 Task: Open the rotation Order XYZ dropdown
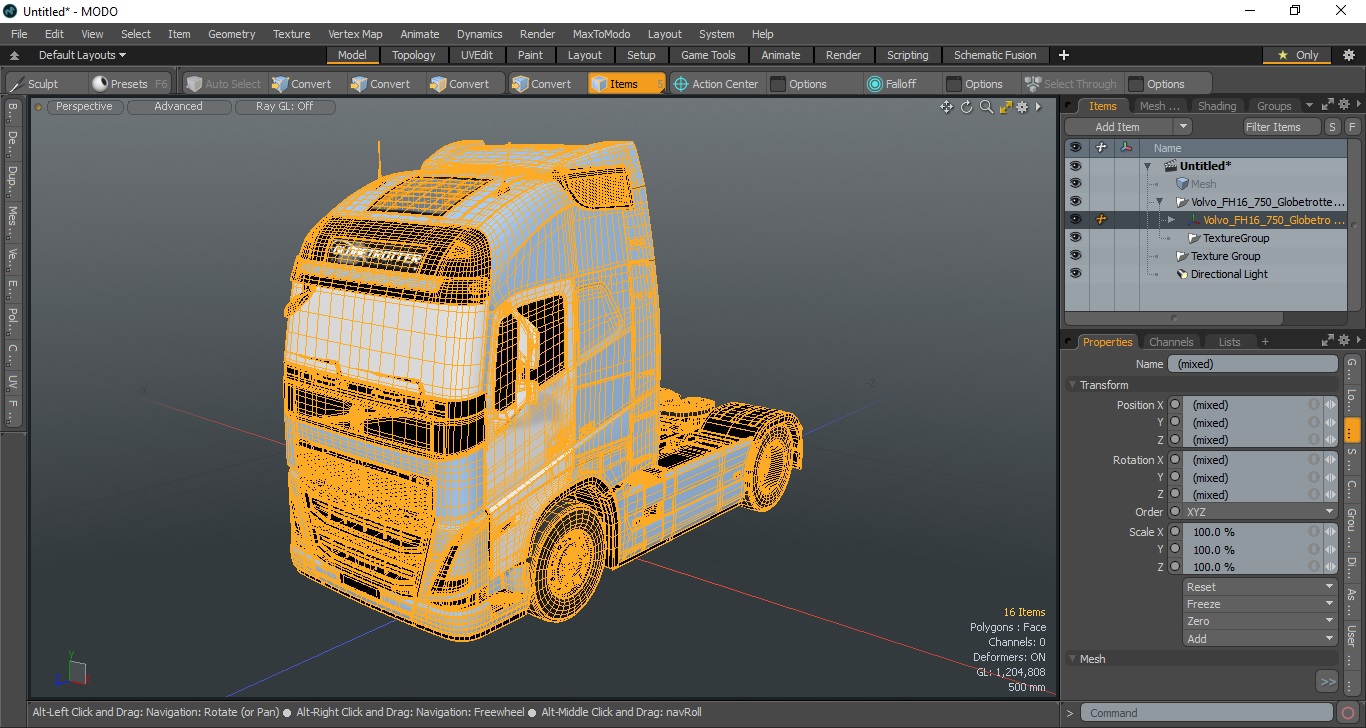1260,512
